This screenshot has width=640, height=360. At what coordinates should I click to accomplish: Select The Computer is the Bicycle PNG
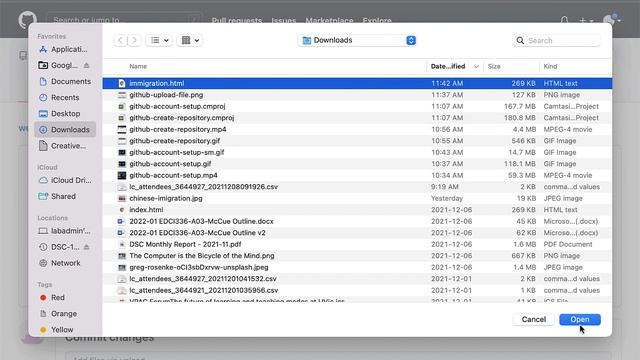(x=357, y=256)
